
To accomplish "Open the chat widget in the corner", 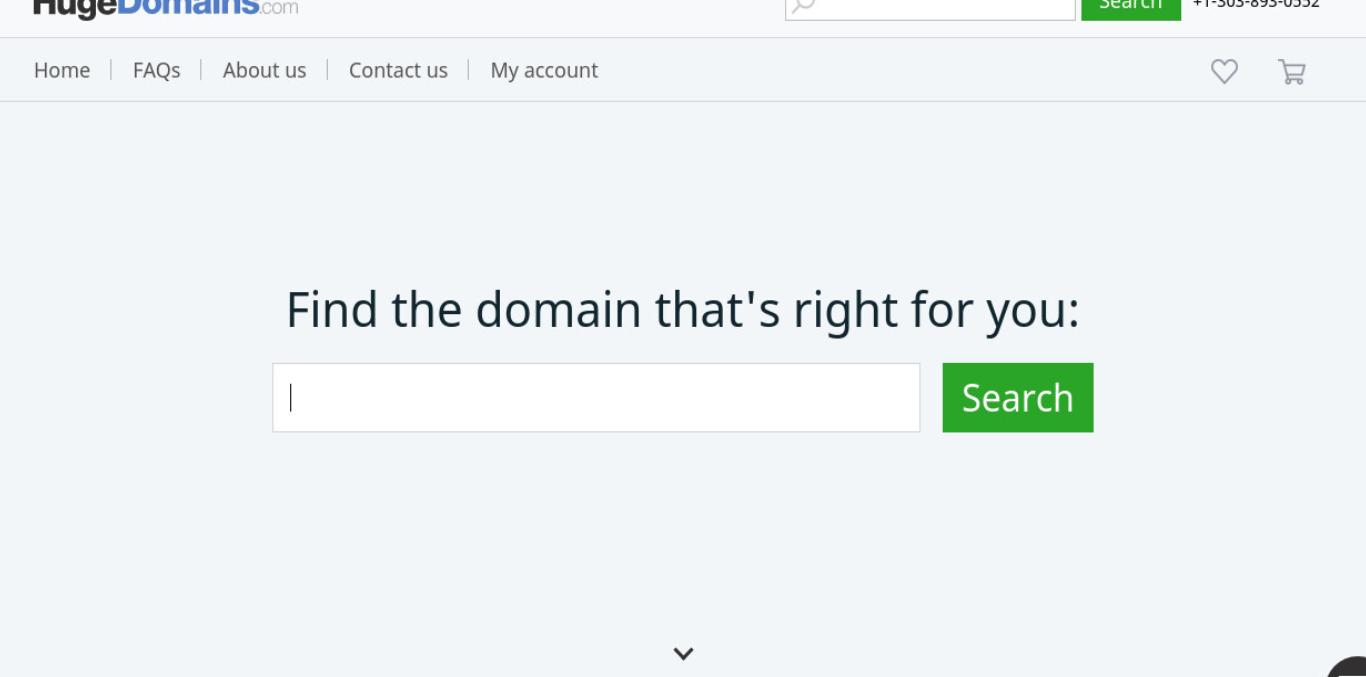I will click(x=1348, y=667).
